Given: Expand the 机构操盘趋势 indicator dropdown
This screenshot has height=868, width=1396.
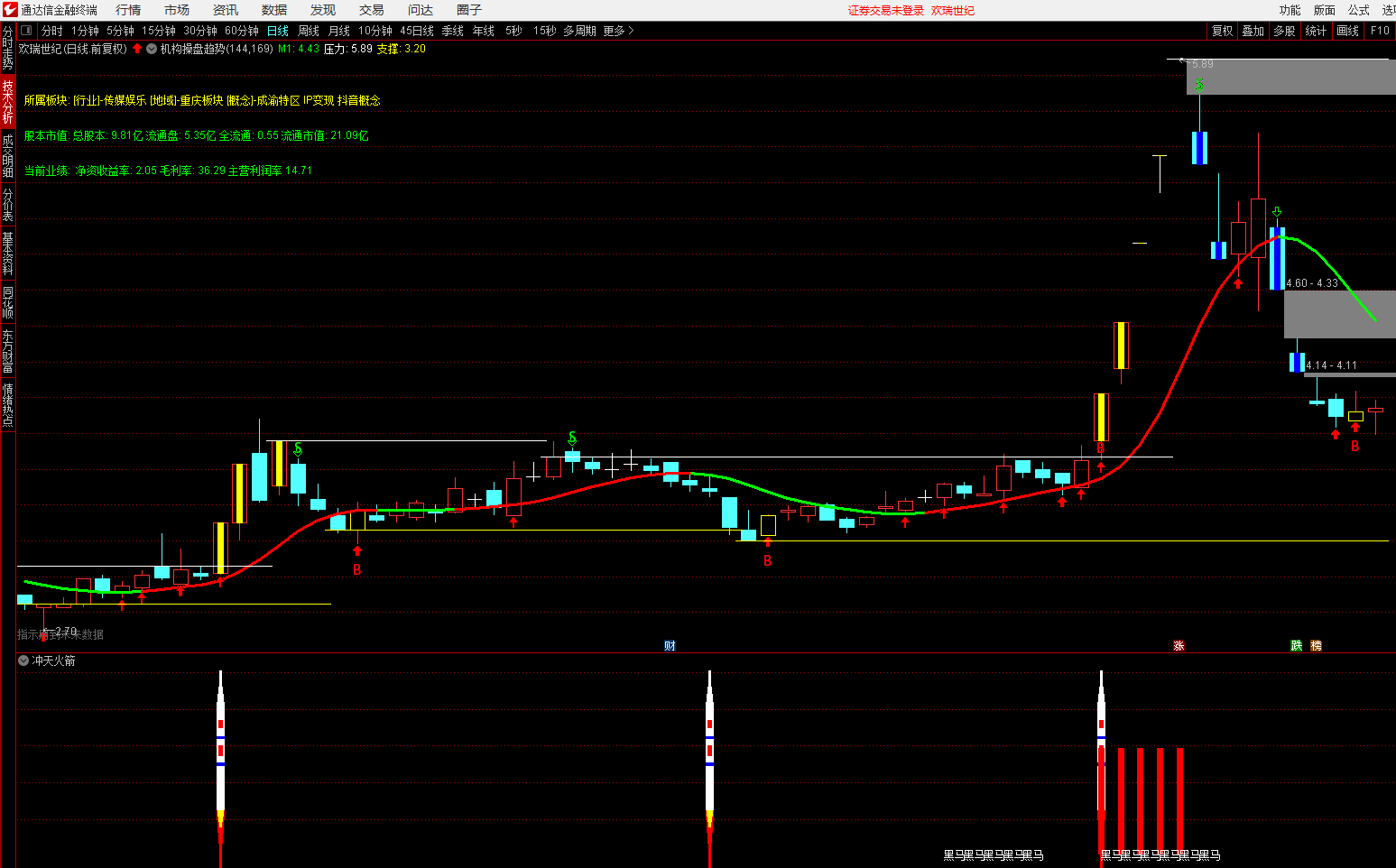Looking at the screenshot, I should pyautogui.click(x=152, y=49).
